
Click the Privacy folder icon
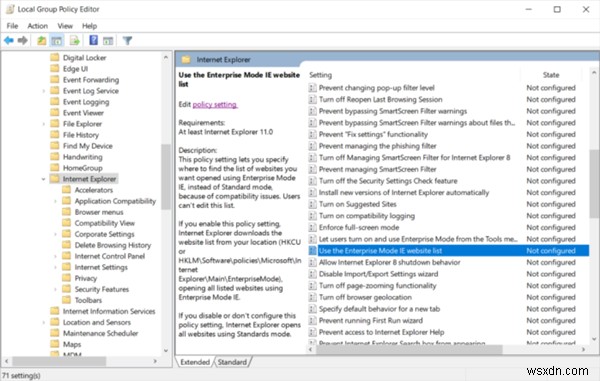click(67, 278)
